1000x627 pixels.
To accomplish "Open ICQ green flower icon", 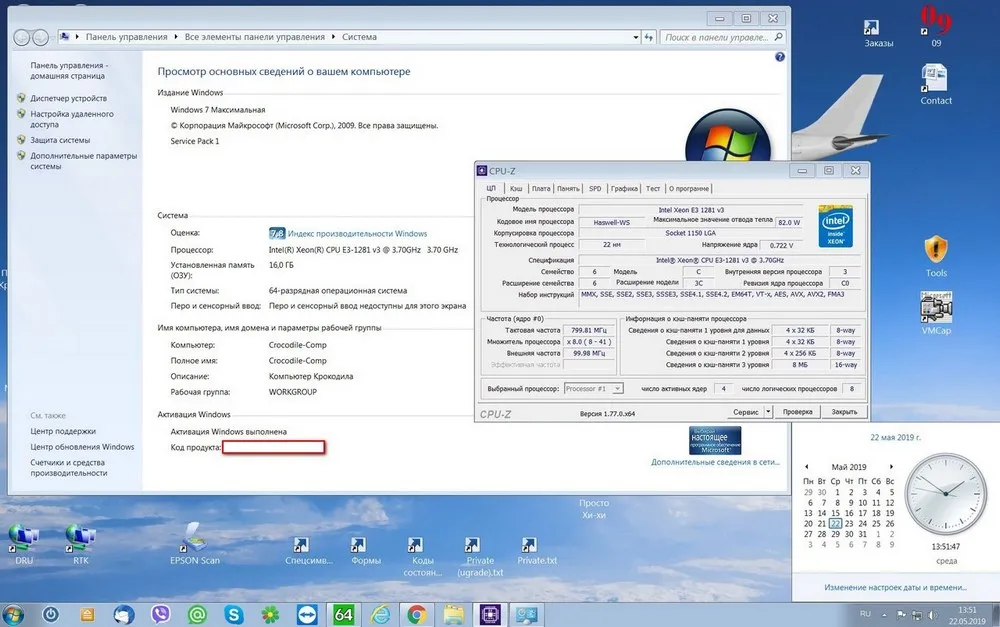I will click(x=270, y=614).
